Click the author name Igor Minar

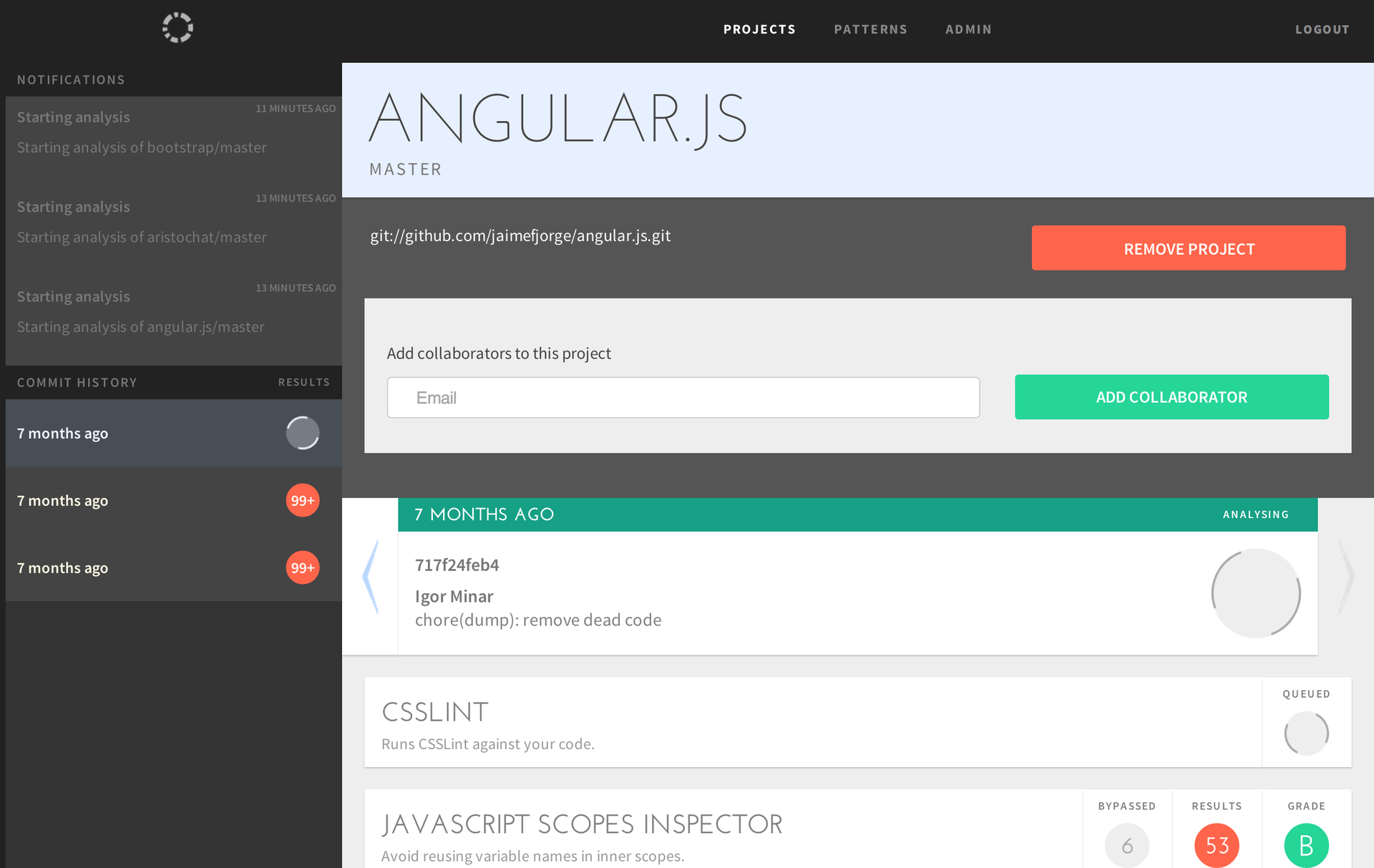[454, 596]
